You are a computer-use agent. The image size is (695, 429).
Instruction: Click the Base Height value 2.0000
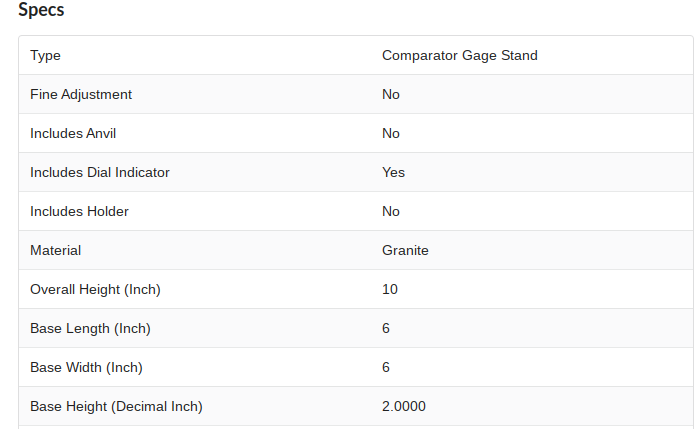(x=404, y=407)
